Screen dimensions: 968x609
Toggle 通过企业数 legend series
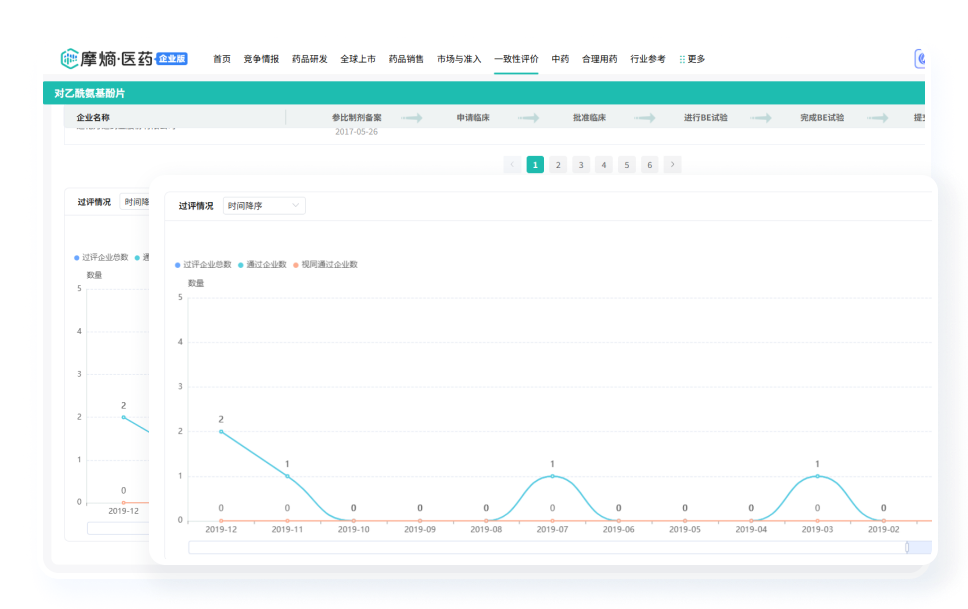262,264
